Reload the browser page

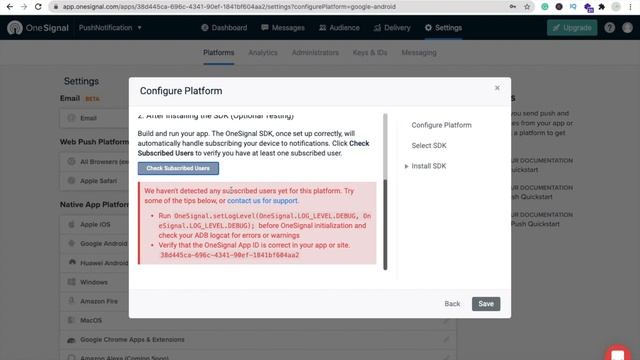coord(38,7)
